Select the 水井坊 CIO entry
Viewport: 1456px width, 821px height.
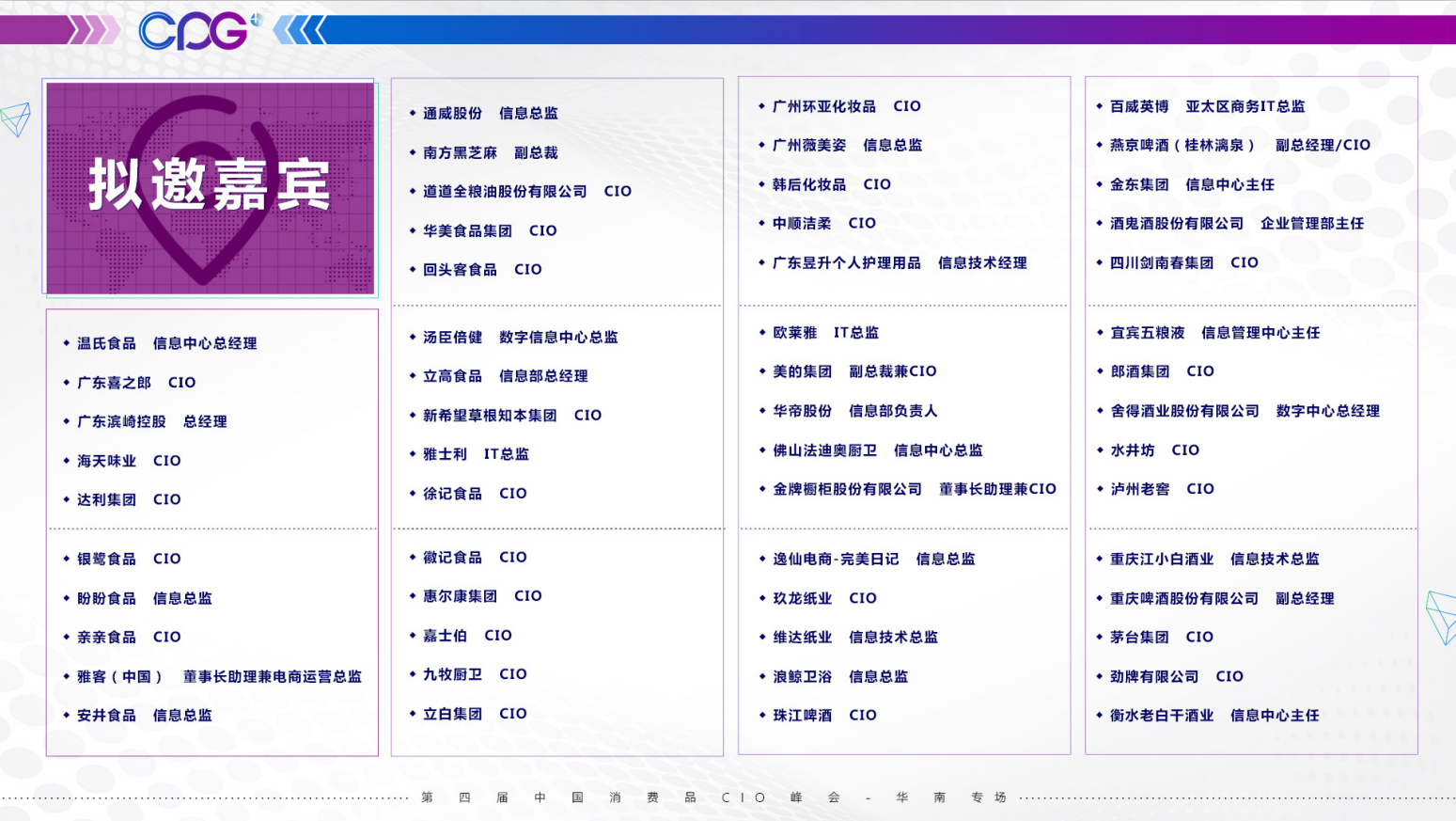[1155, 450]
